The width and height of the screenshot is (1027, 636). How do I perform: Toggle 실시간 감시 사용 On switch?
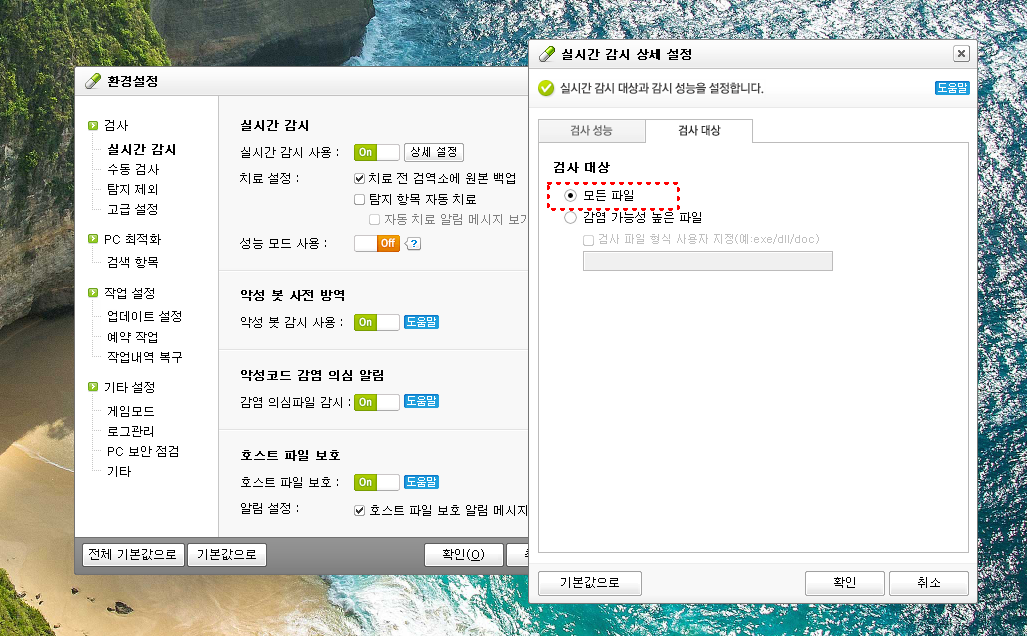(x=377, y=153)
